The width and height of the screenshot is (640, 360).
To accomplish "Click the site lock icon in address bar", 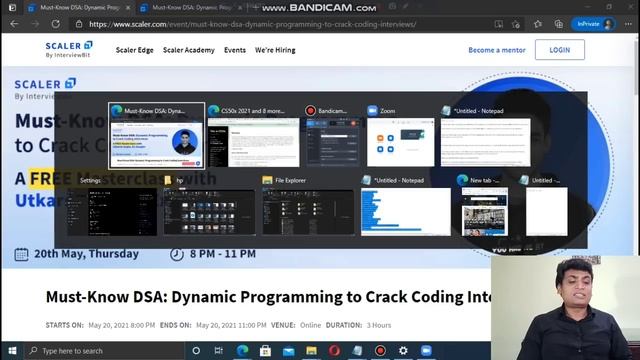I will [79, 24].
